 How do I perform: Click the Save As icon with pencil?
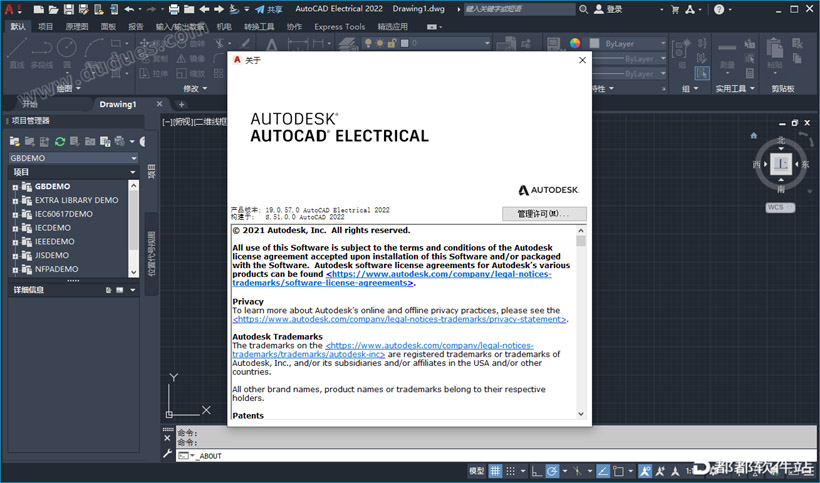[x=83, y=9]
